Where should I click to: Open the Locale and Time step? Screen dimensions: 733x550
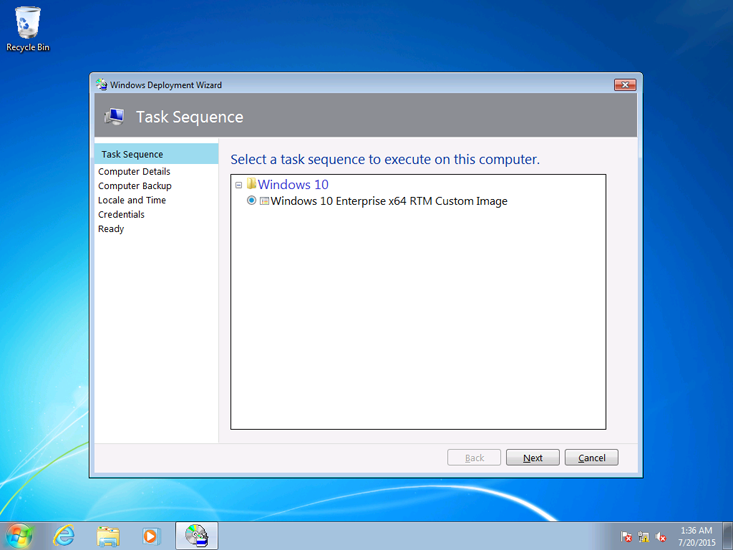click(132, 200)
